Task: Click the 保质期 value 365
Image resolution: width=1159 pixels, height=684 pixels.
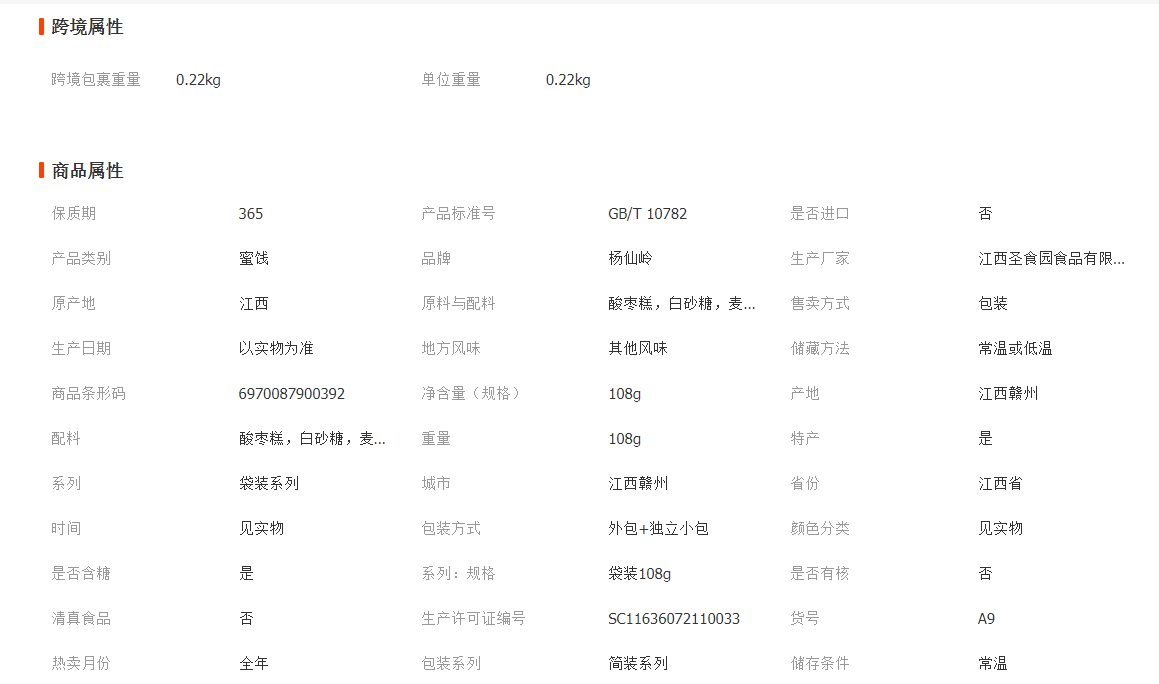Action: [251, 214]
